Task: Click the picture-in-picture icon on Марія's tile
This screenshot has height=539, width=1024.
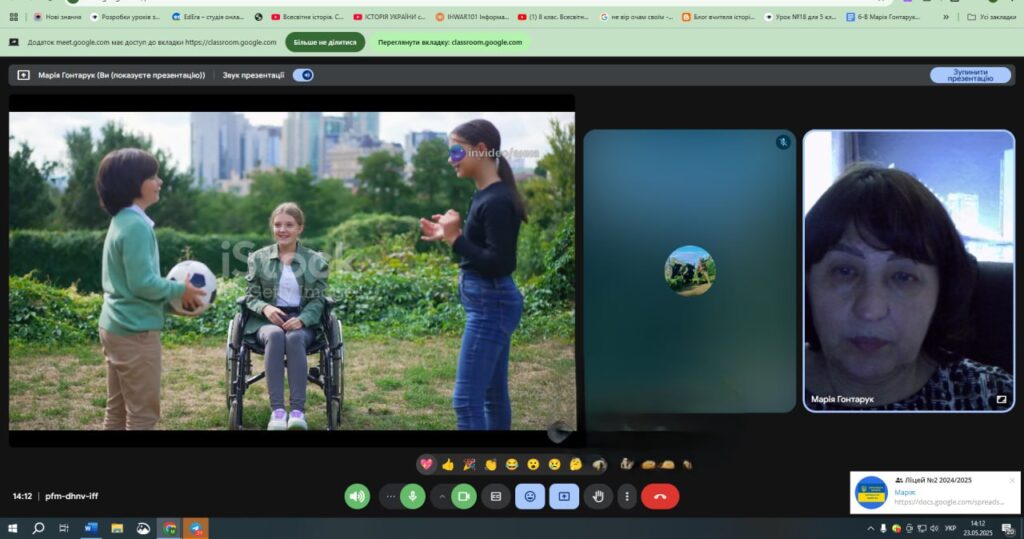Action: 1001,399
